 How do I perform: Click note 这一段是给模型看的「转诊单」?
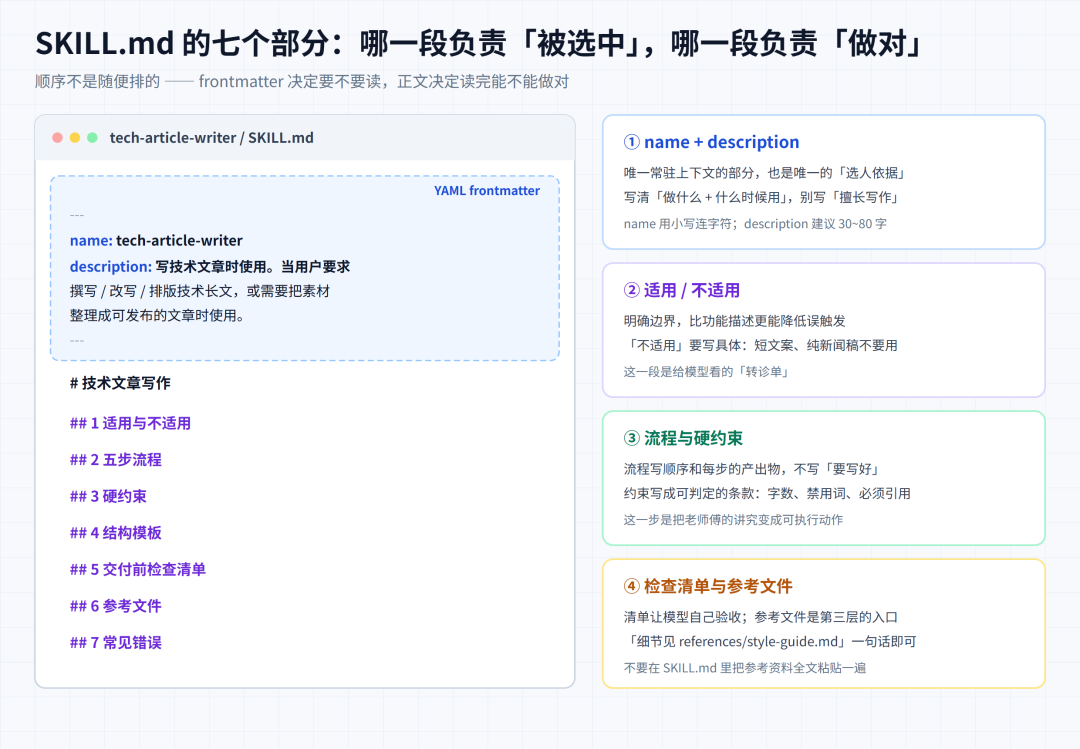point(706,372)
